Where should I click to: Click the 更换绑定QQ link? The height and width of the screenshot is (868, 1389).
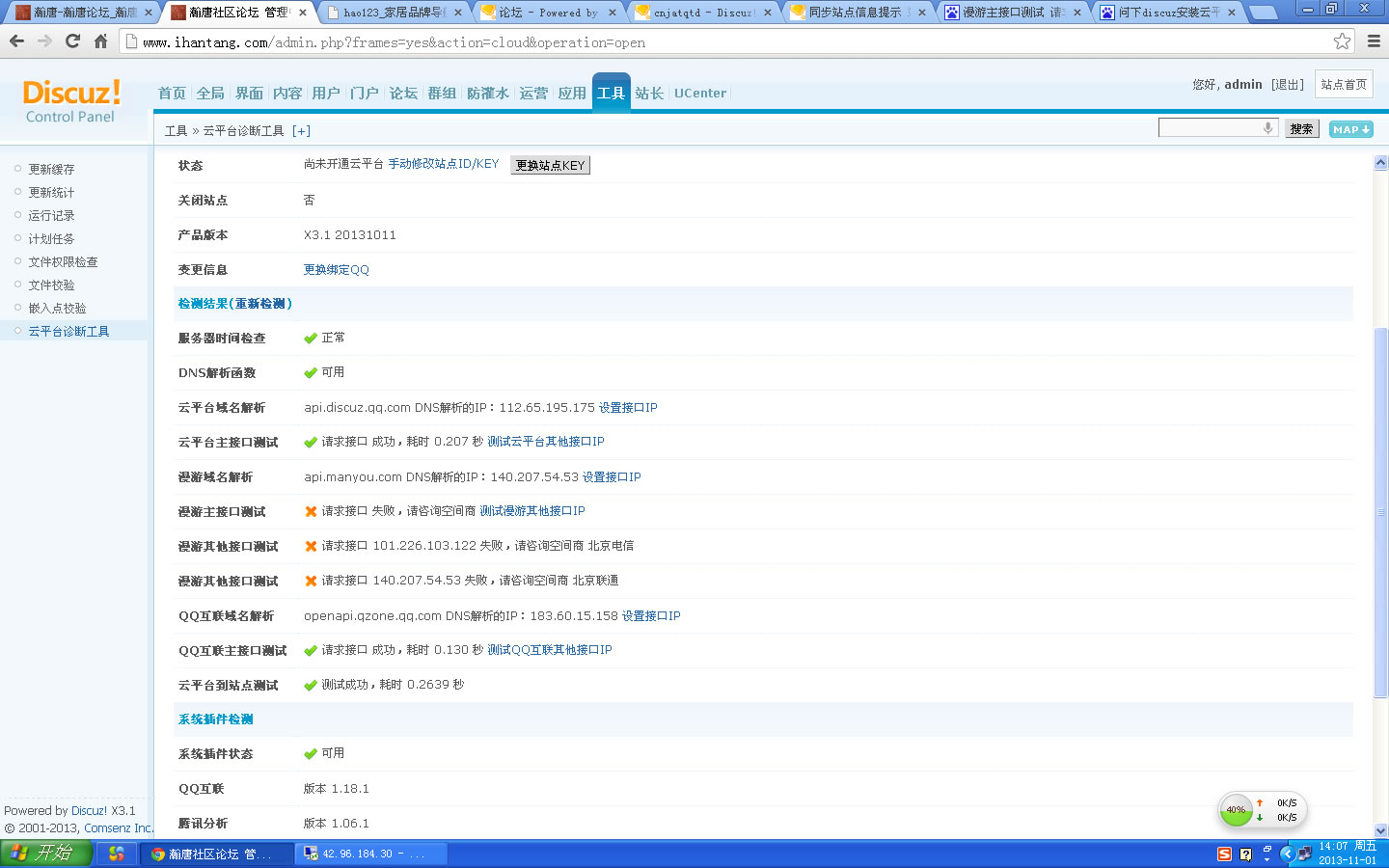[337, 270]
